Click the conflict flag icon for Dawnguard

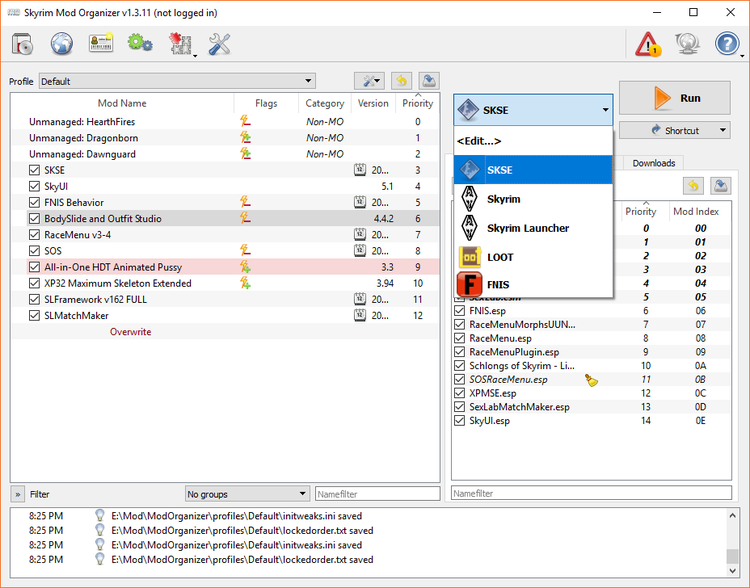pos(245,154)
